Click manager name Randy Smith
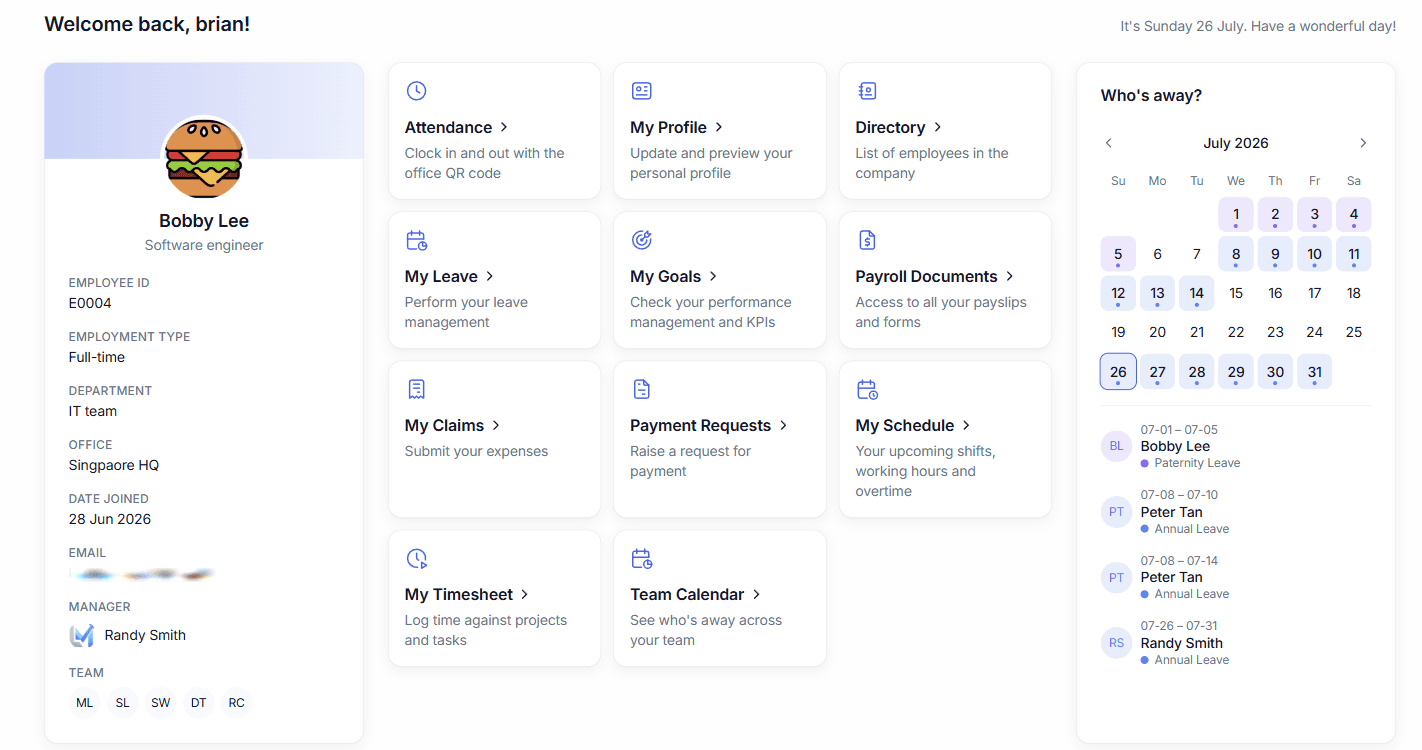The height and width of the screenshot is (750, 1422). tap(145, 635)
